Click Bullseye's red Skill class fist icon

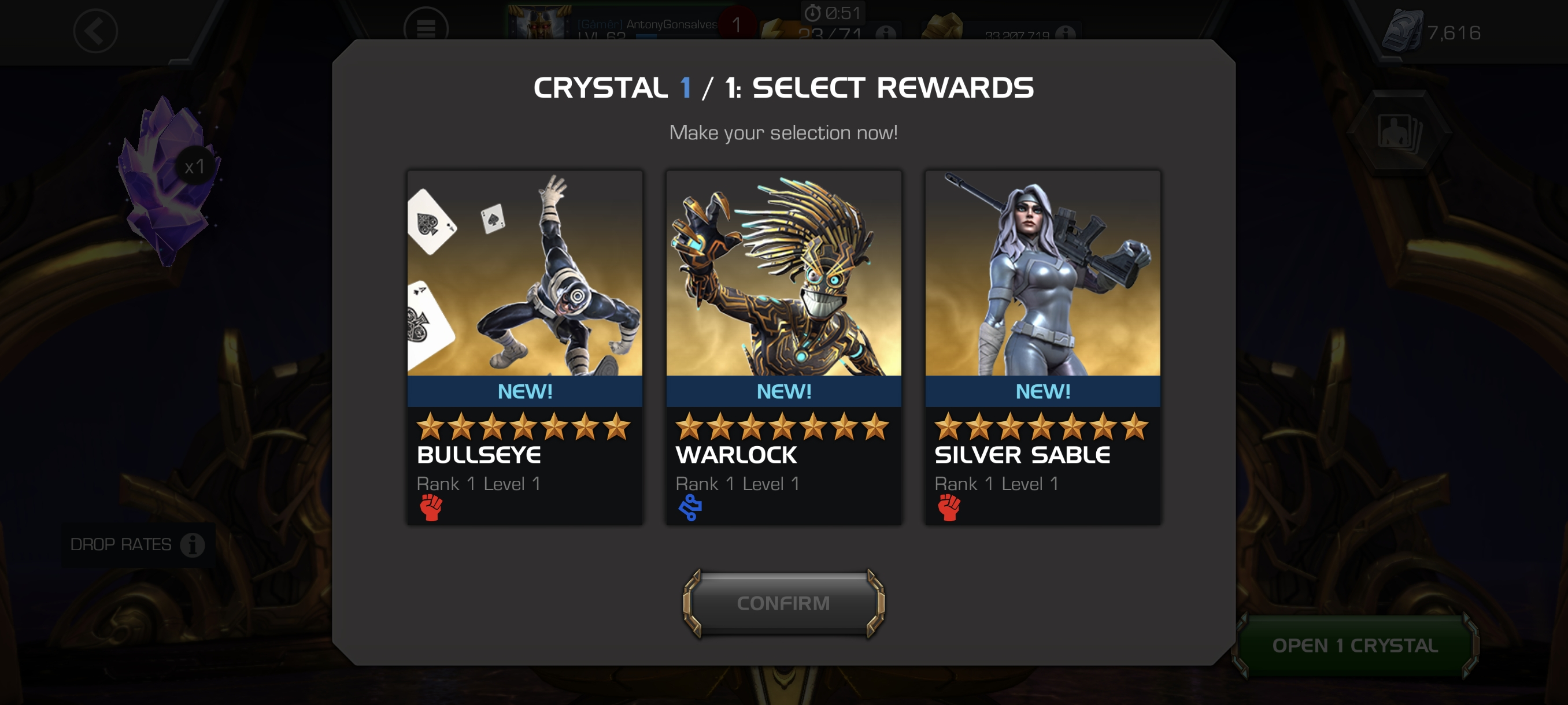pyautogui.click(x=431, y=507)
